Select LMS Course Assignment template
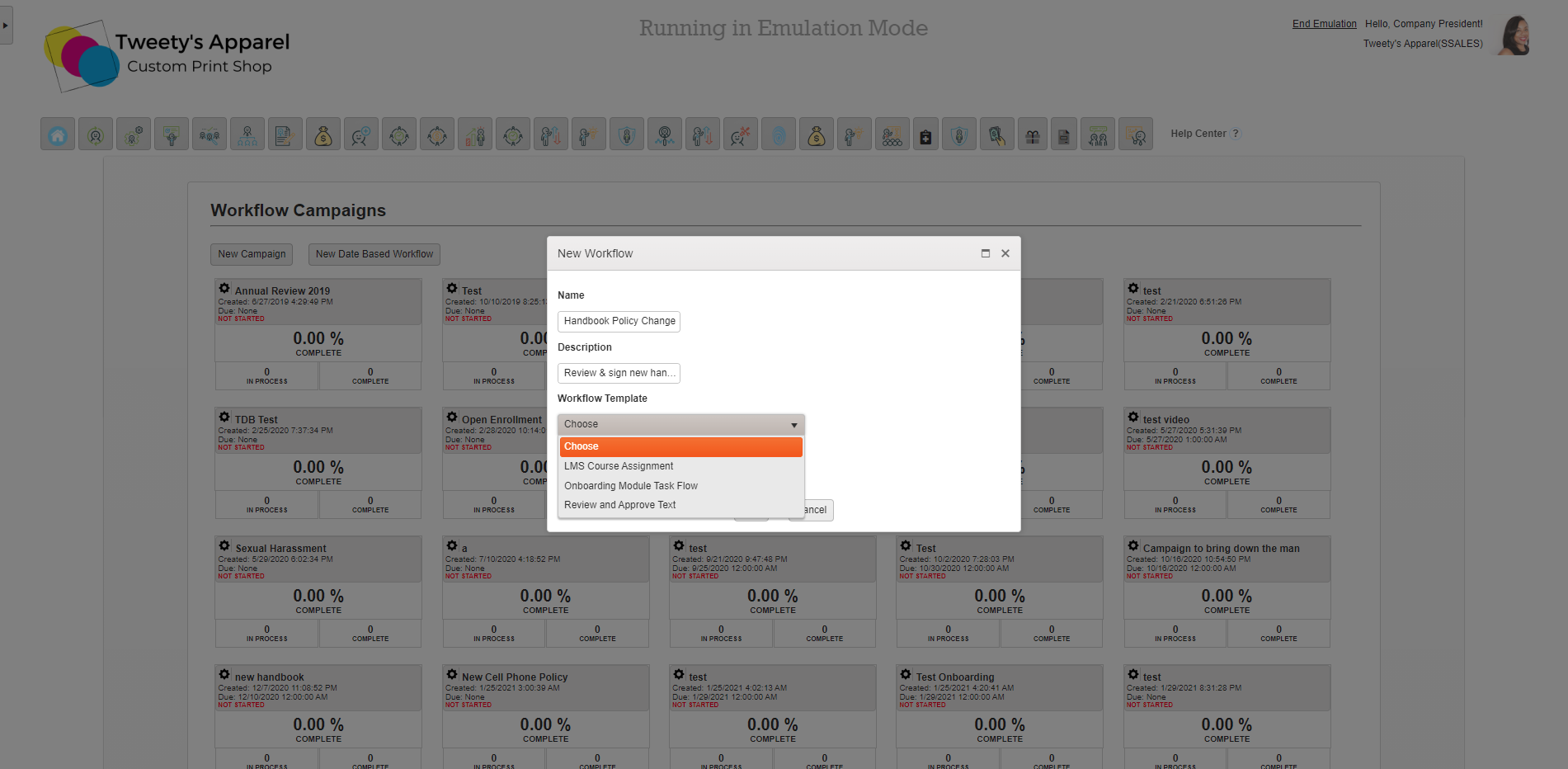 pos(680,466)
